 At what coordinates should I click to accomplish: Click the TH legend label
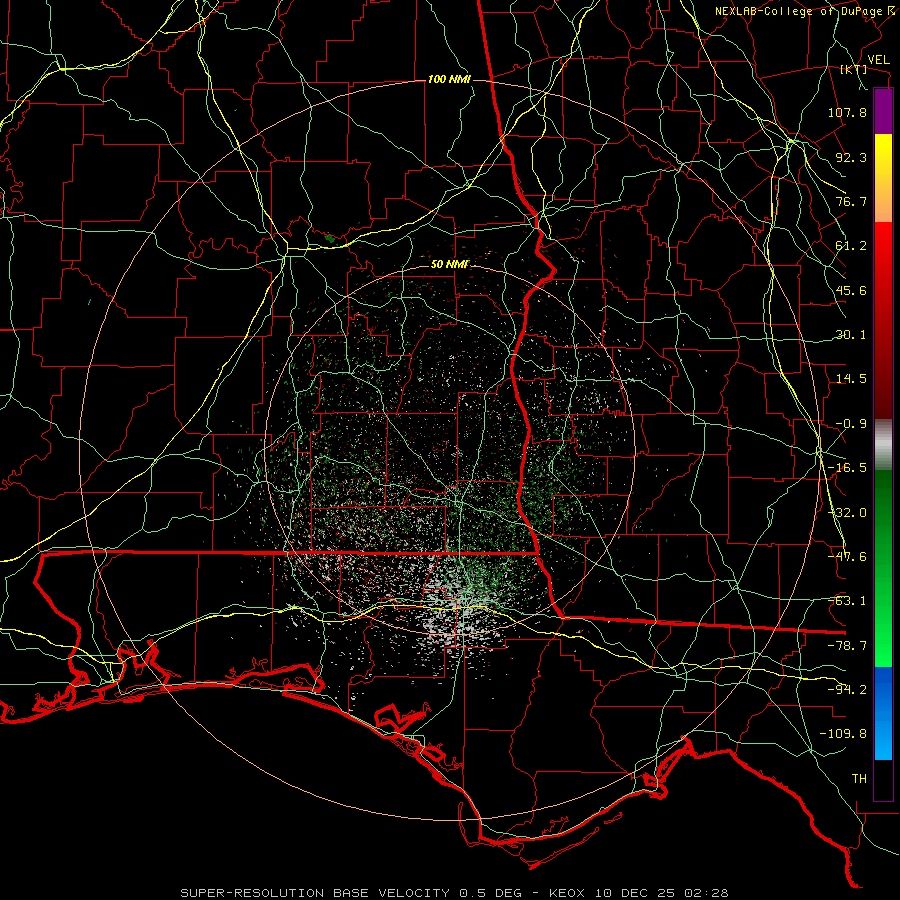(x=859, y=778)
